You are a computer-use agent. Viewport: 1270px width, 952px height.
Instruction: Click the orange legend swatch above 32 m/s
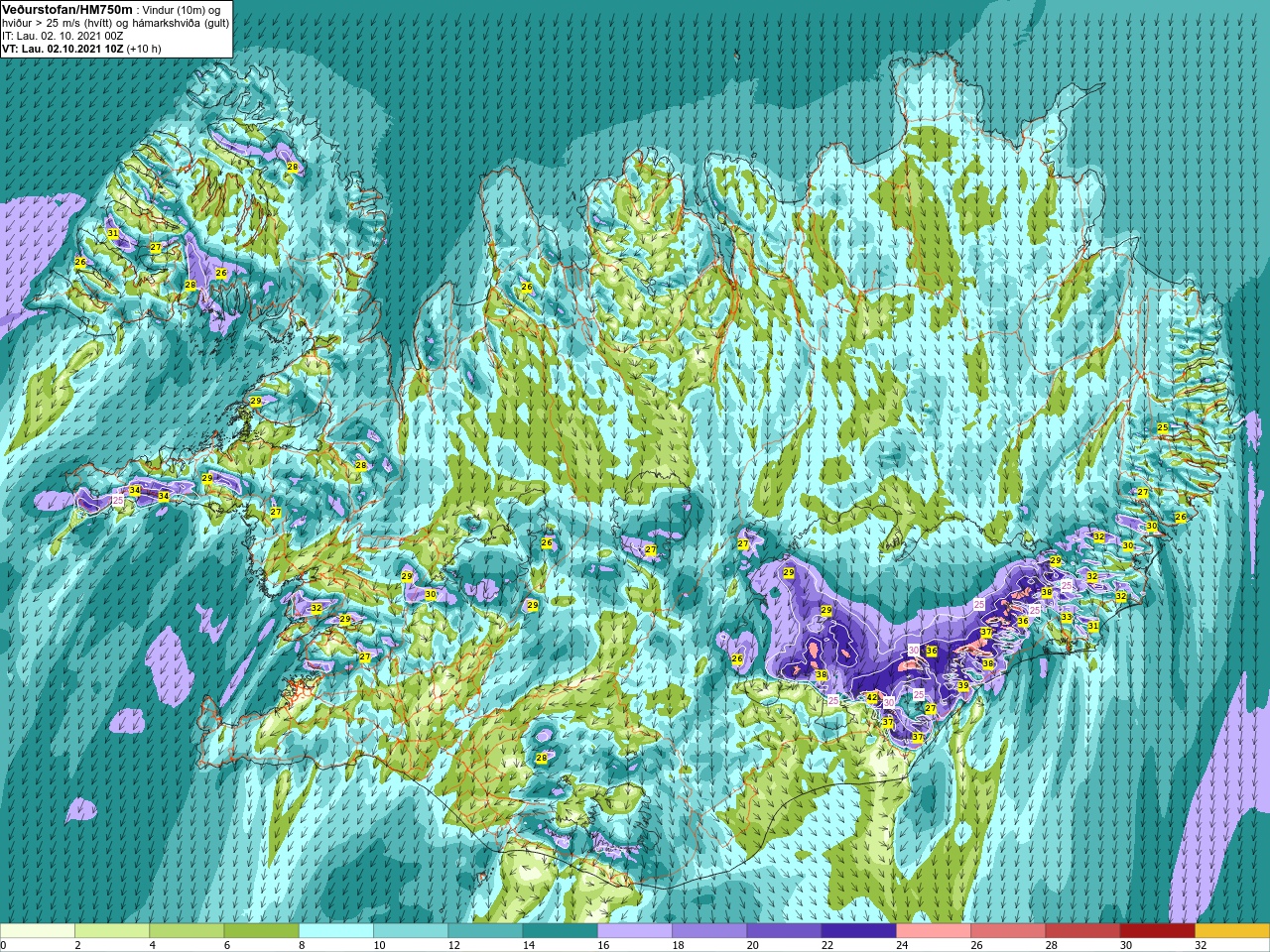click(1232, 931)
